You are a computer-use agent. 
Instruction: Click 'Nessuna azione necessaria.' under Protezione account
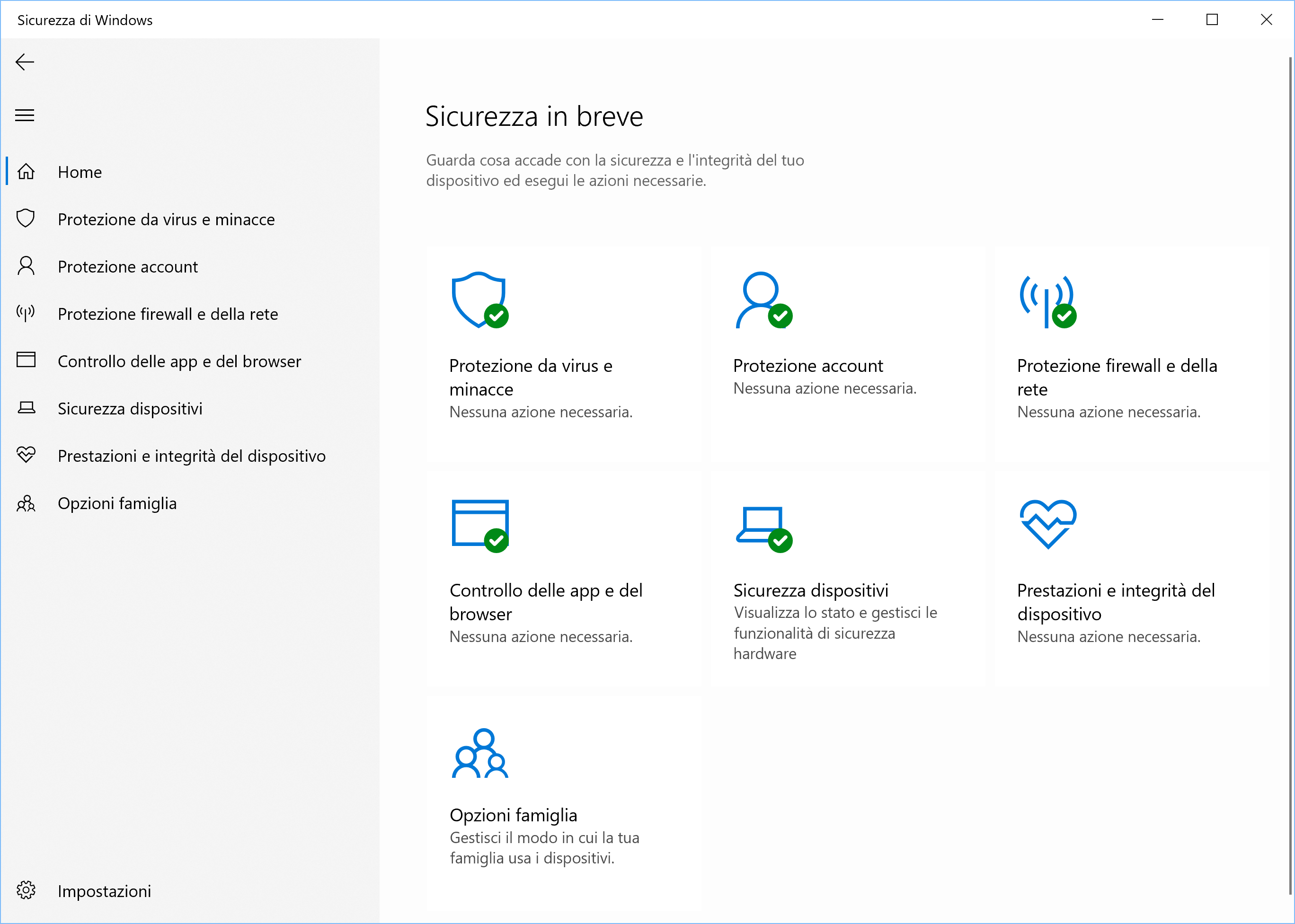click(825, 388)
